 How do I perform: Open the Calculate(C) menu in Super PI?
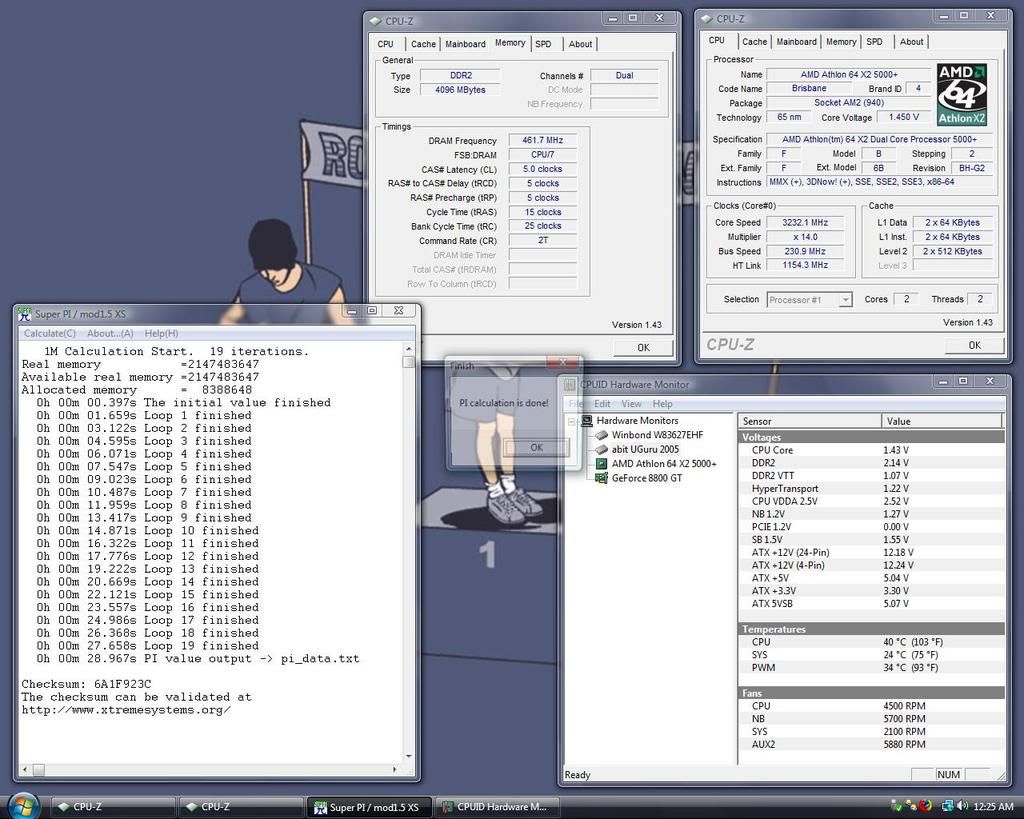coord(50,333)
